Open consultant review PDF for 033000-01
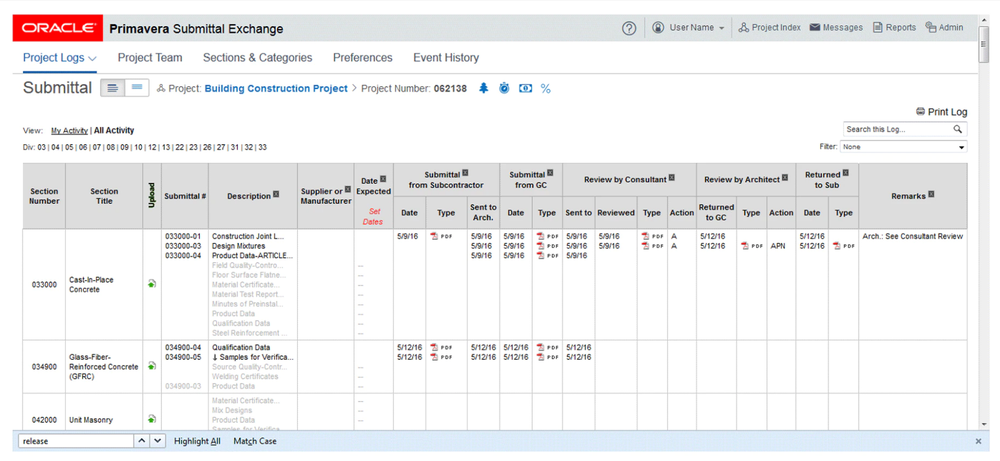 tap(652, 237)
